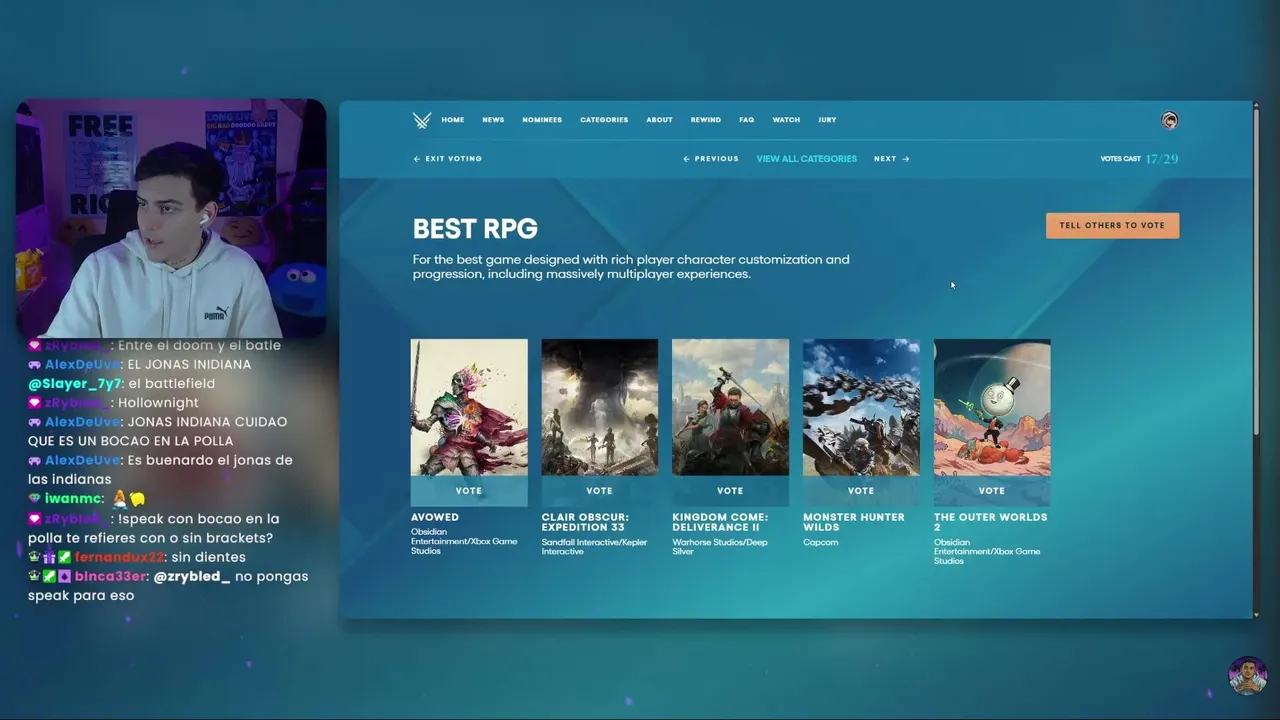
Task: Open the Home nav item
Action: [x=453, y=120]
